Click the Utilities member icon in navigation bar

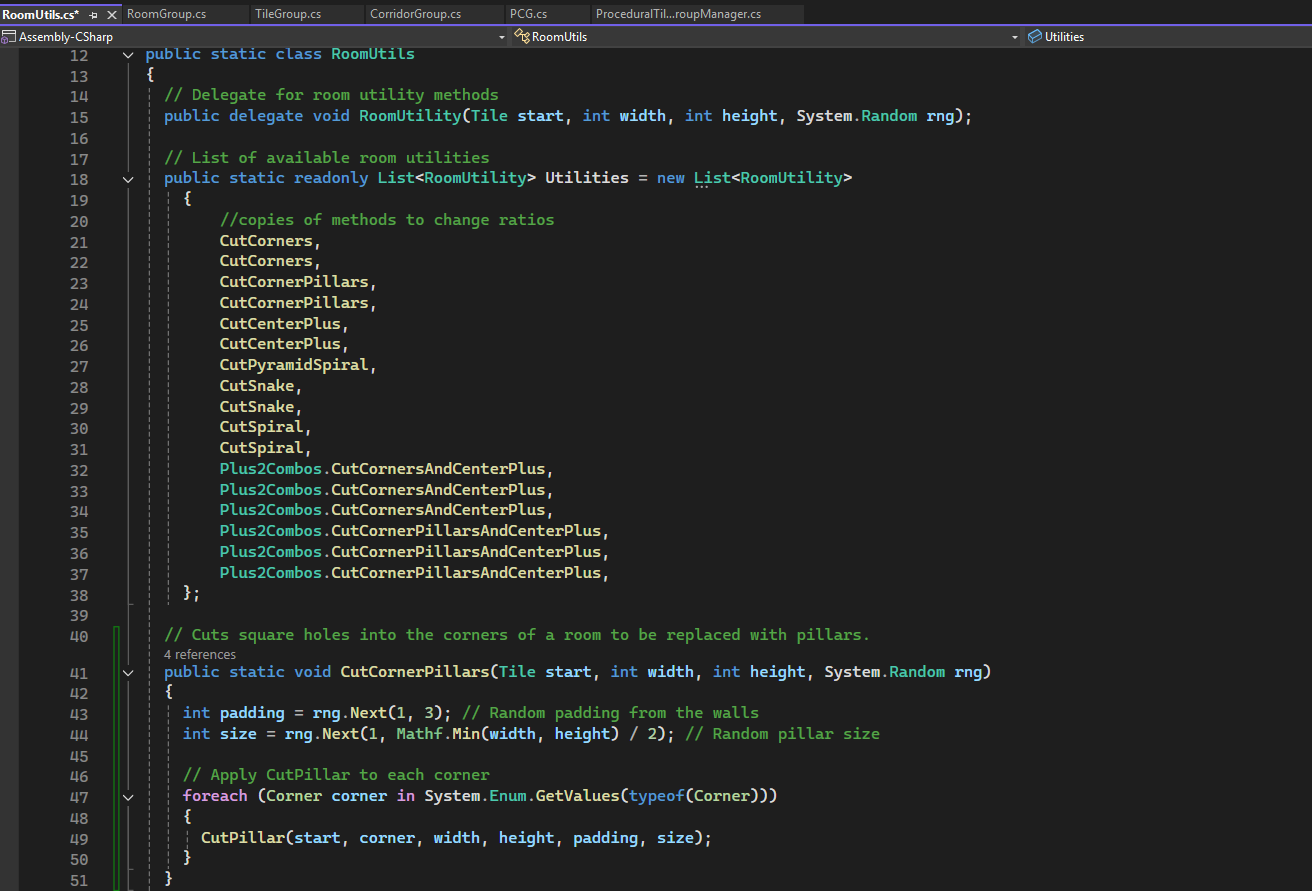1035,37
